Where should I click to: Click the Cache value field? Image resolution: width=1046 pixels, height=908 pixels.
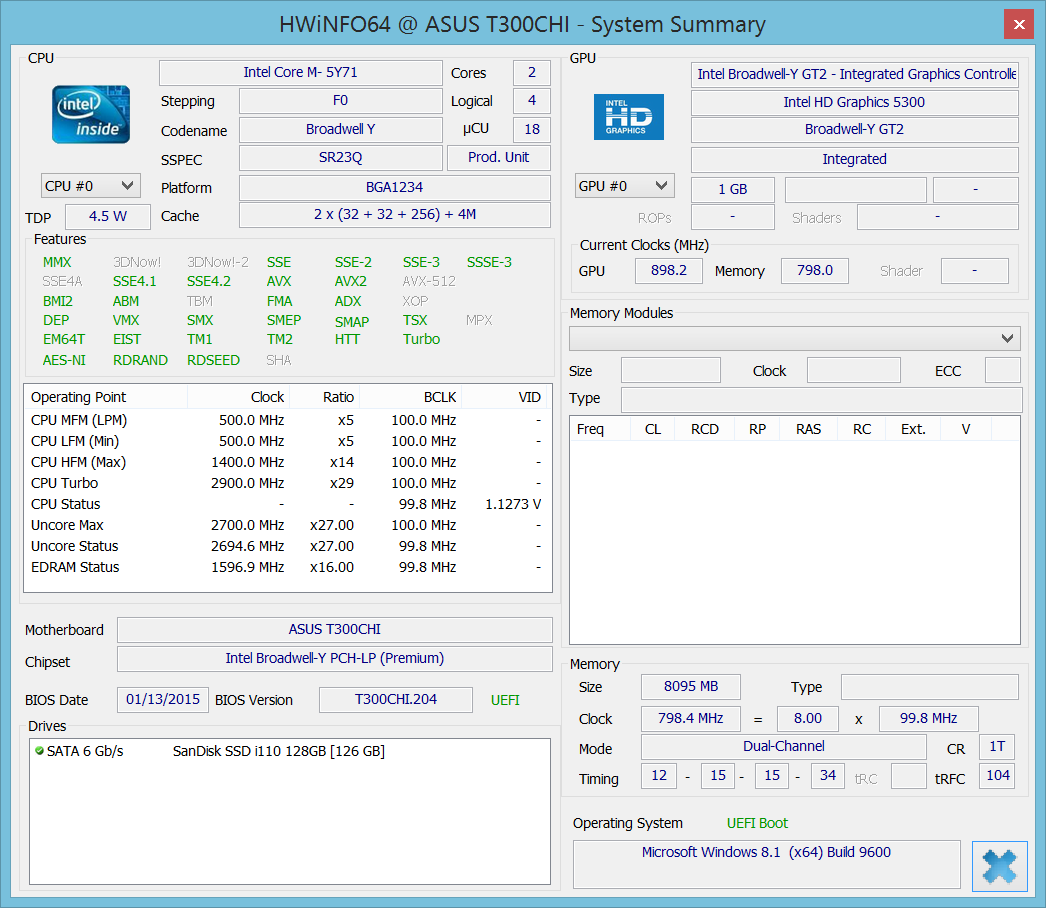coord(395,215)
